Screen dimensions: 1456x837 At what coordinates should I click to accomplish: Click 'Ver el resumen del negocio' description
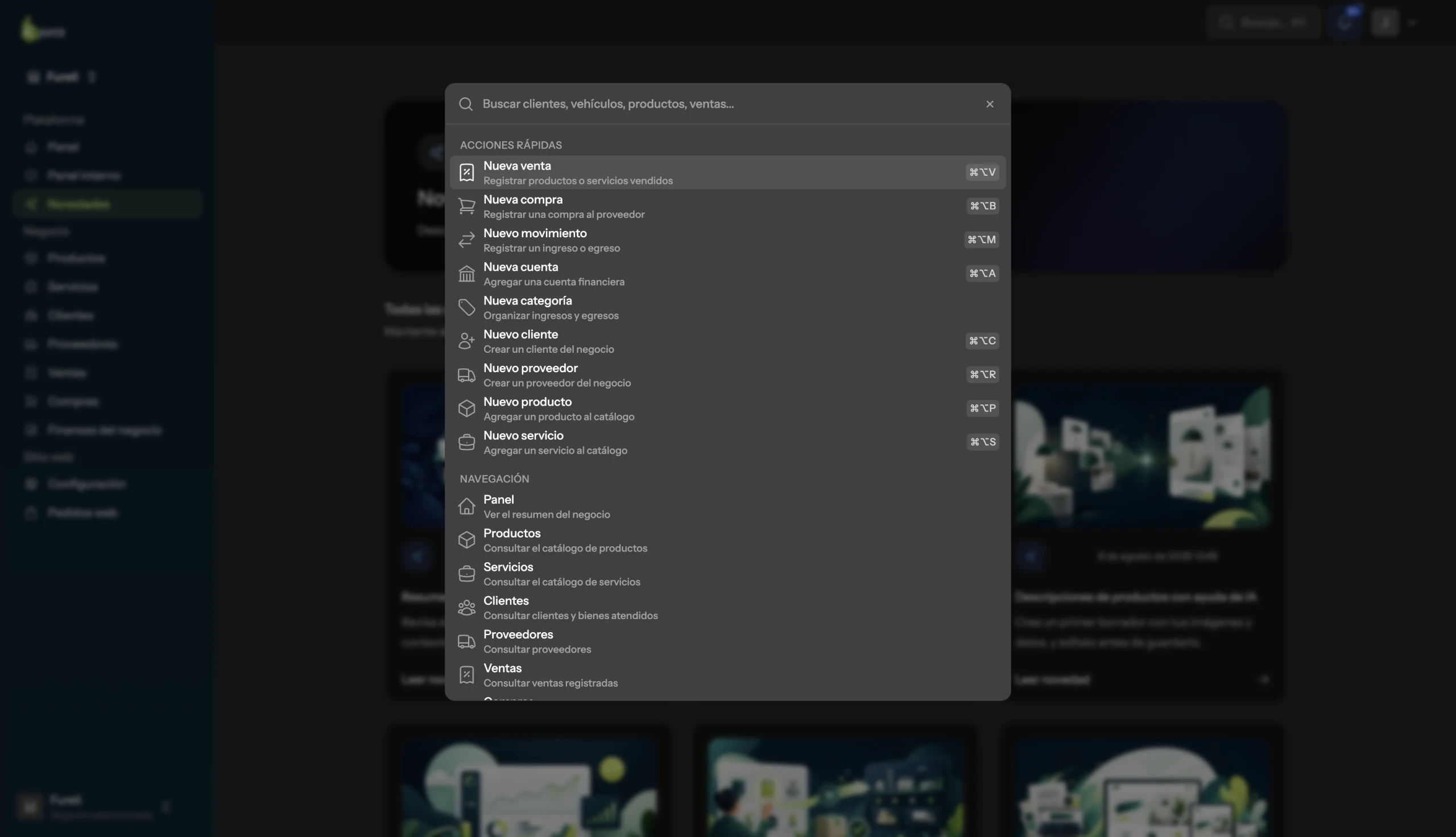tap(547, 514)
